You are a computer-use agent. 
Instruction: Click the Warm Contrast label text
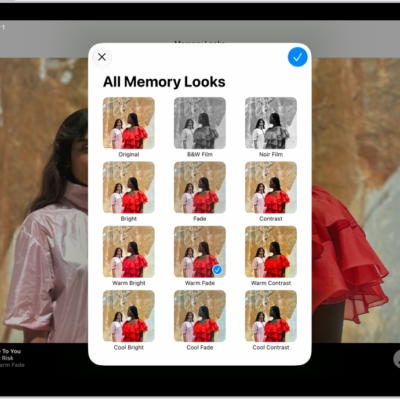(x=271, y=283)
